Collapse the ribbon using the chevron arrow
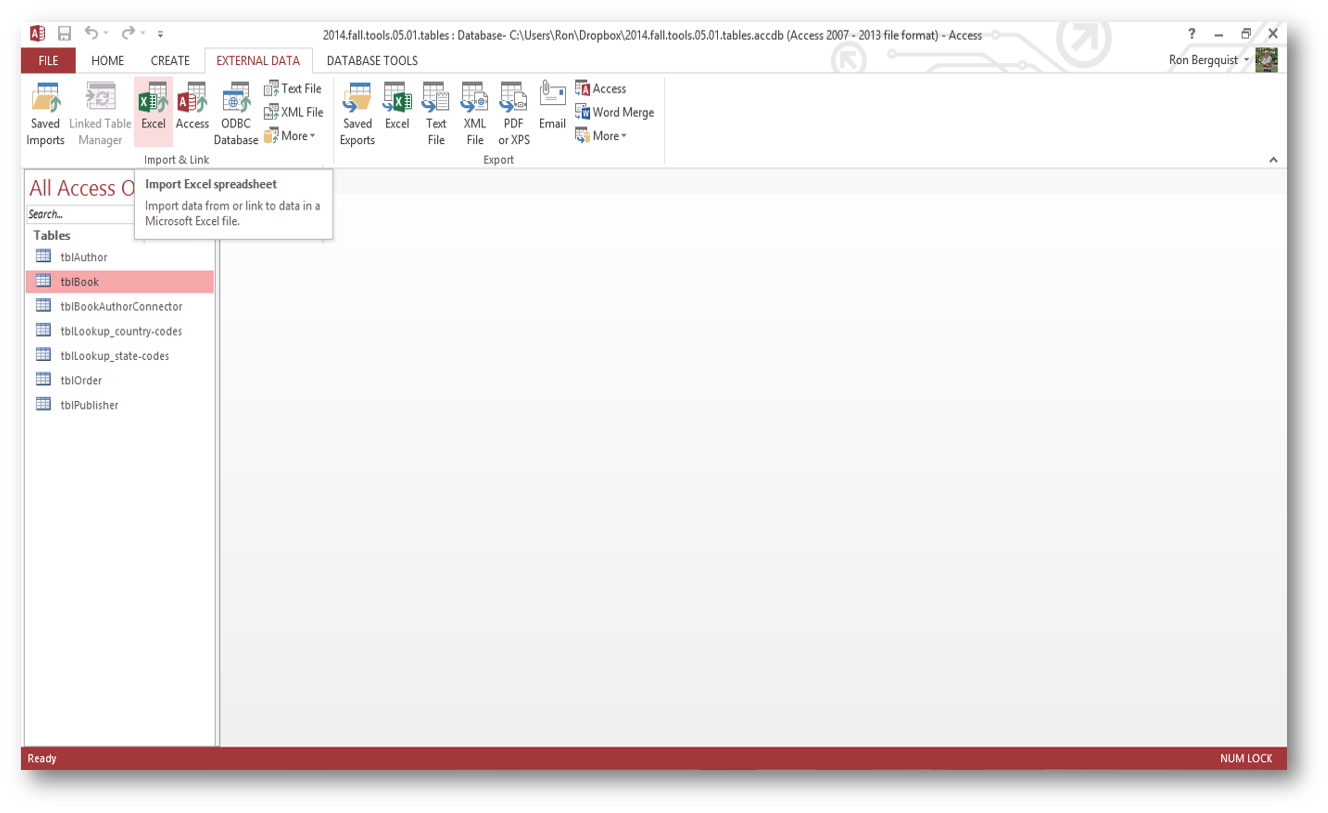The width and height of the screenshot is (1328, 813). (x=1273, y=160)
